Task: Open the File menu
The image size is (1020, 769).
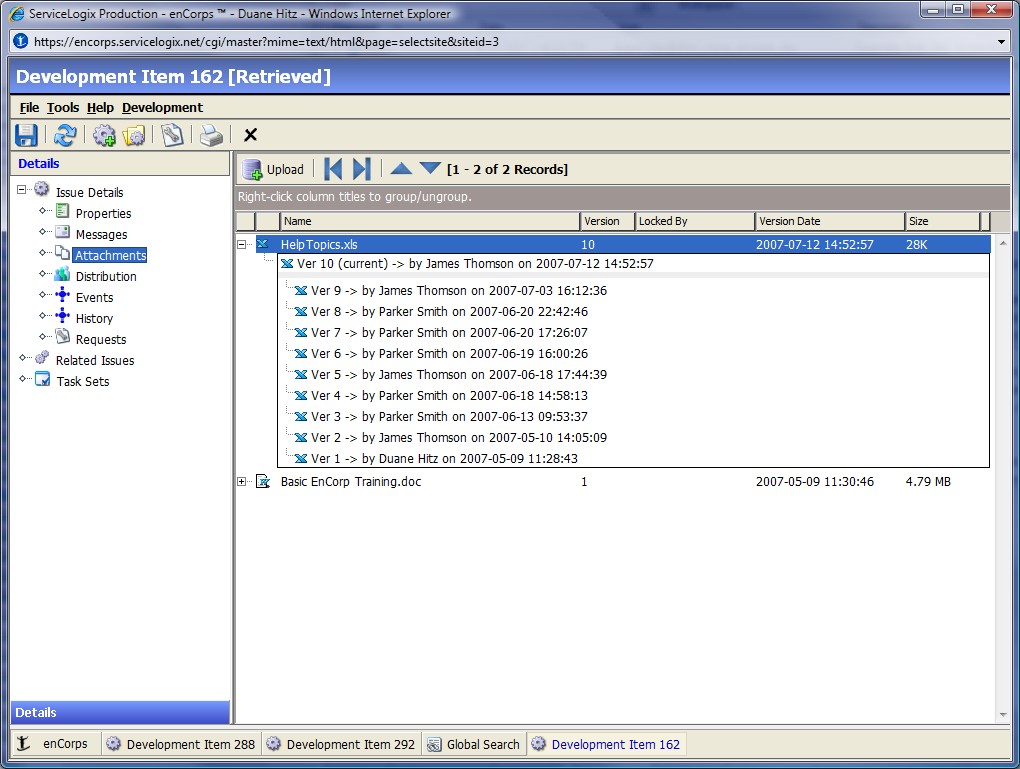Action: [x=29, y=107]
